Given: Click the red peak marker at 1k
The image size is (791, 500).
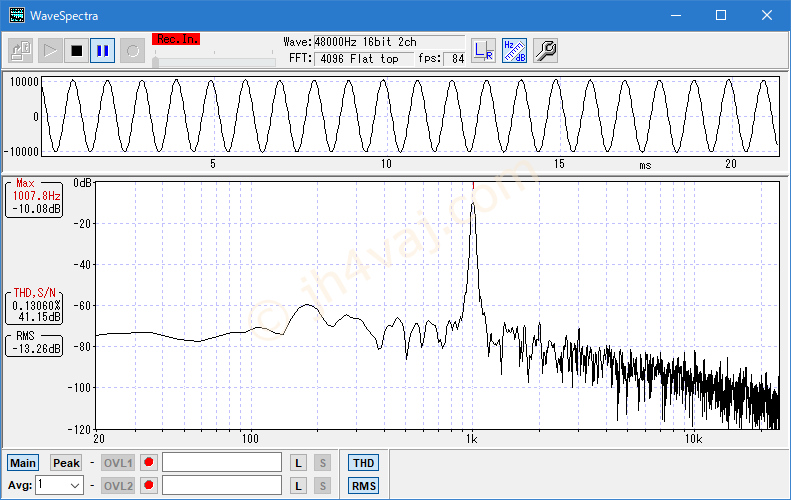Looking at the screenshot, I should [x=473, y=186].
